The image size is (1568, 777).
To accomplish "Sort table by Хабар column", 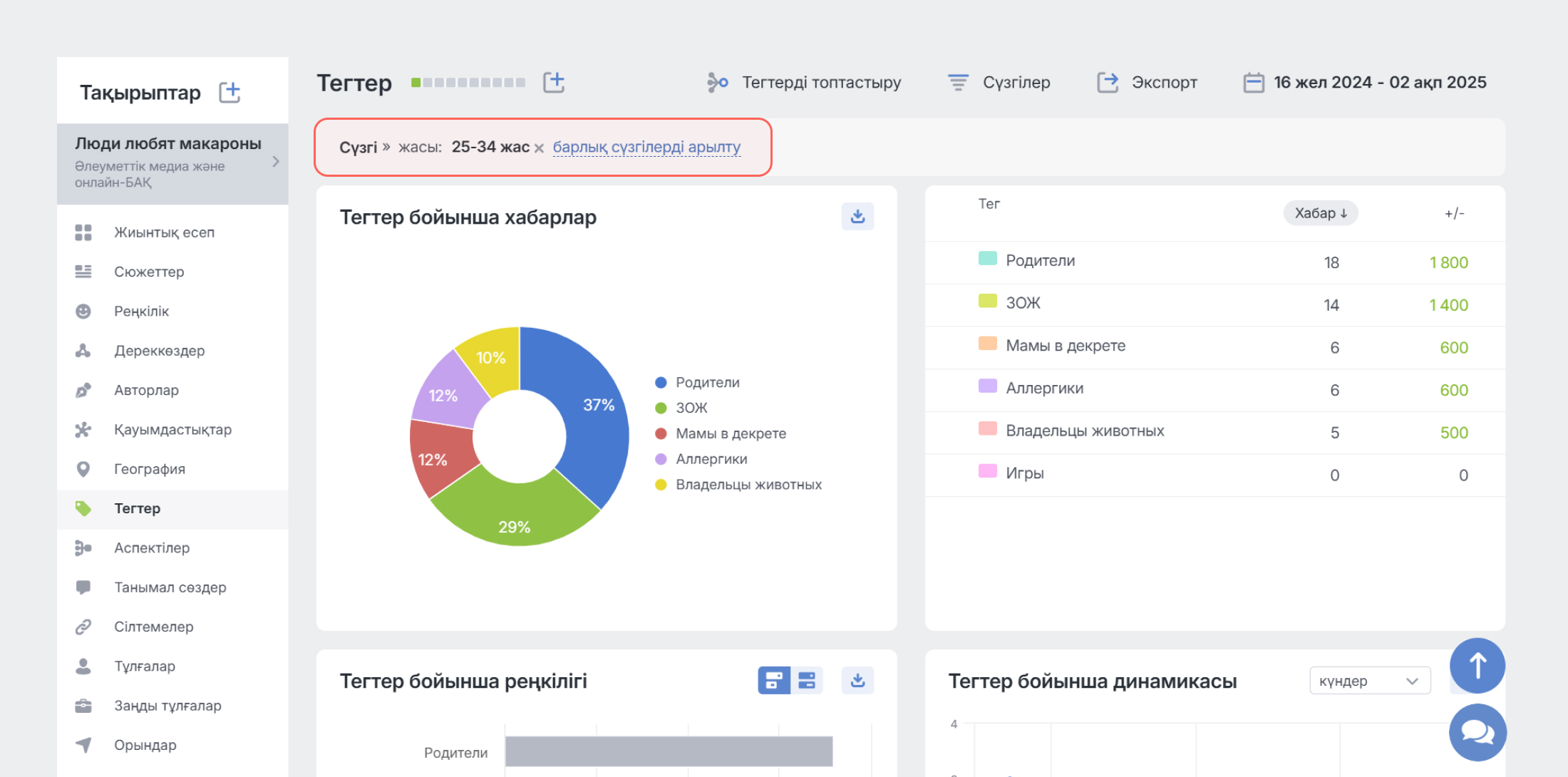I will [1321, 213].
